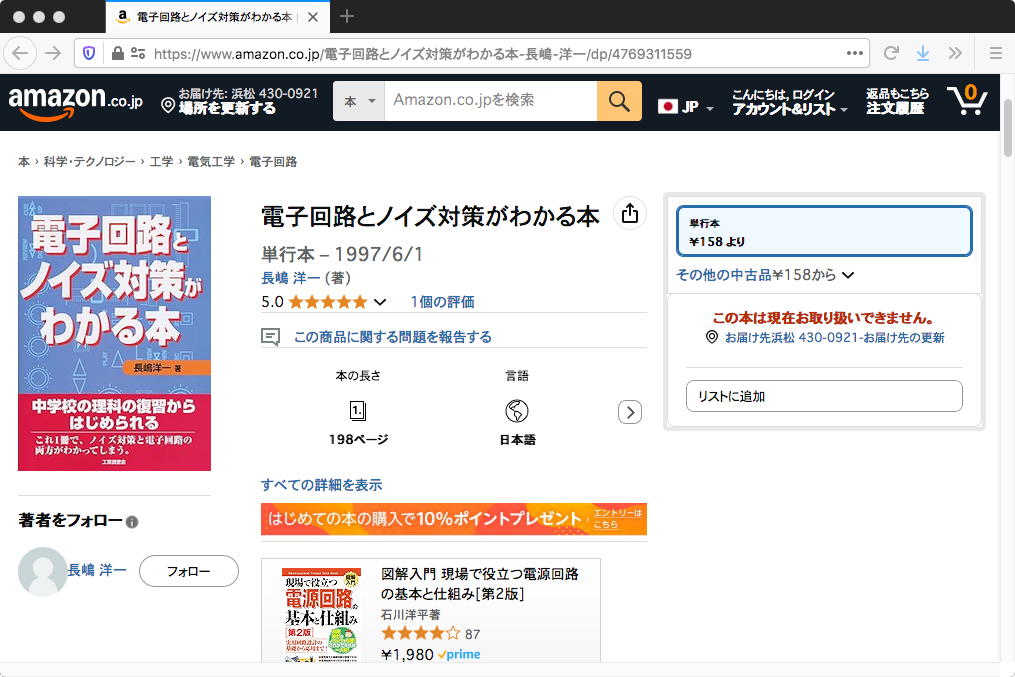Open the JP language selector

coord(686,107)
